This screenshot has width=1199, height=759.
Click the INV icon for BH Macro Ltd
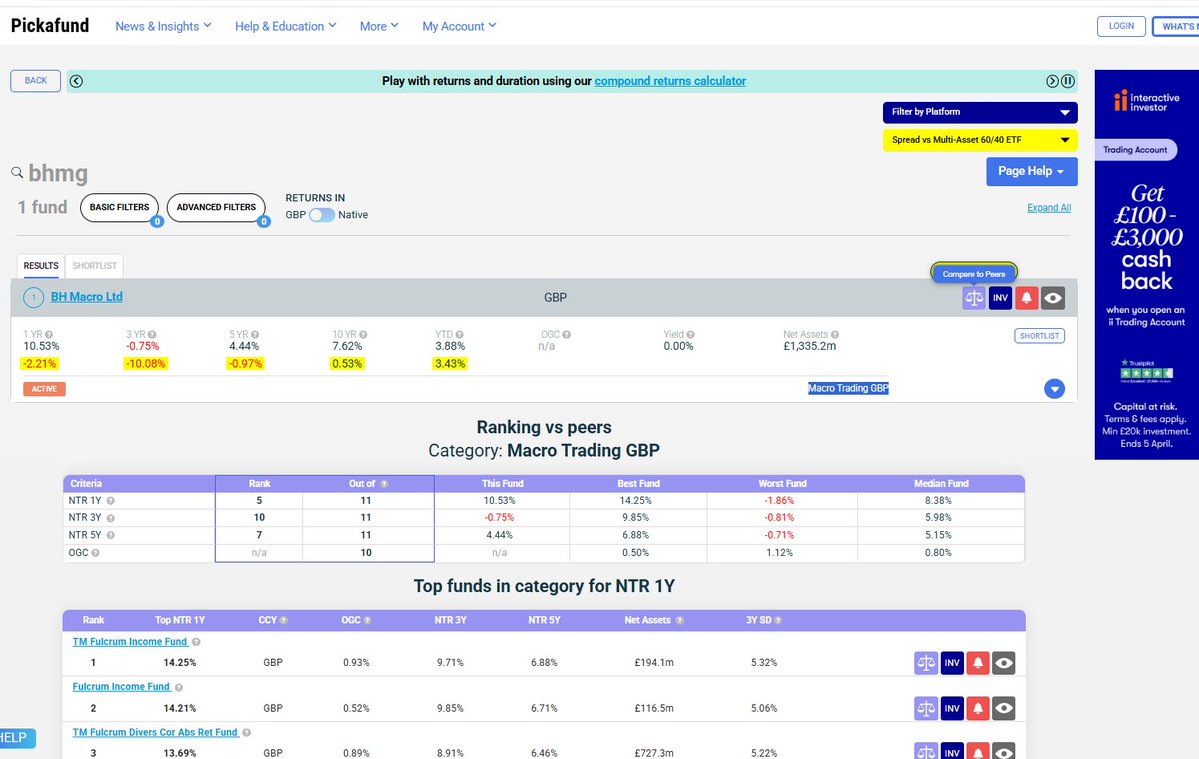[1000, 298]
